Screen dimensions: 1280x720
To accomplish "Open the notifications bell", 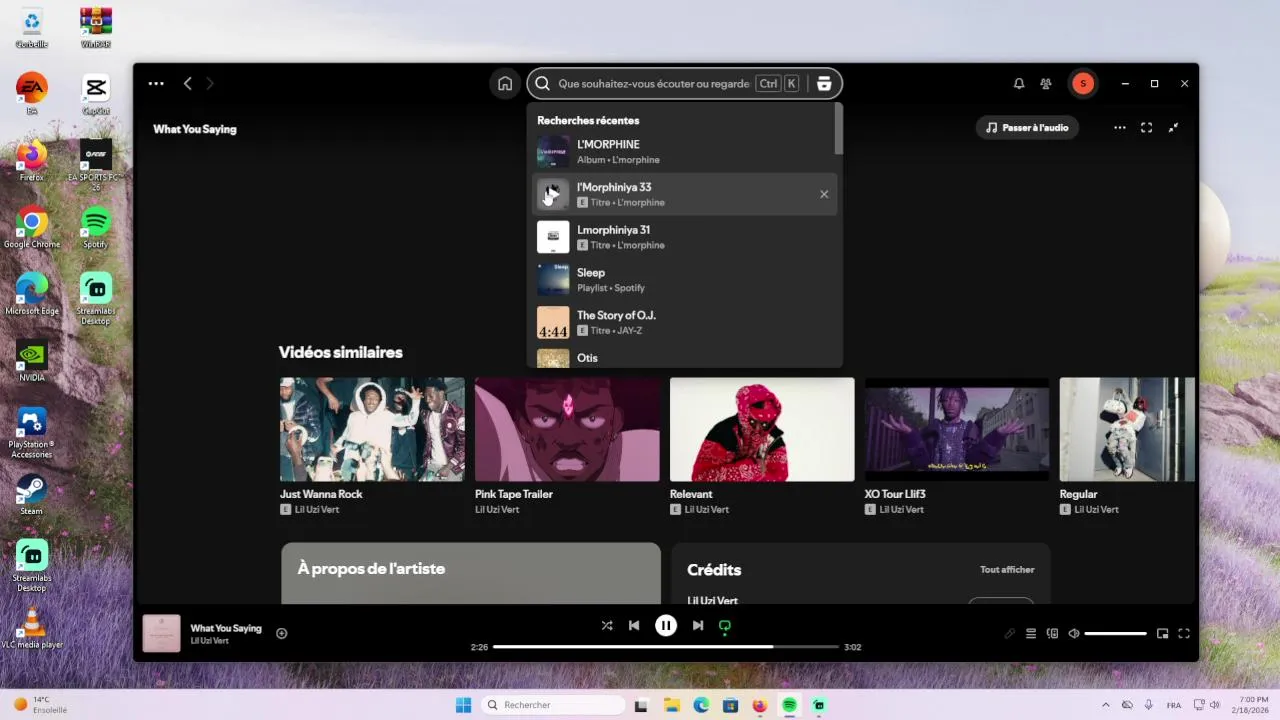I will 1019,84.
